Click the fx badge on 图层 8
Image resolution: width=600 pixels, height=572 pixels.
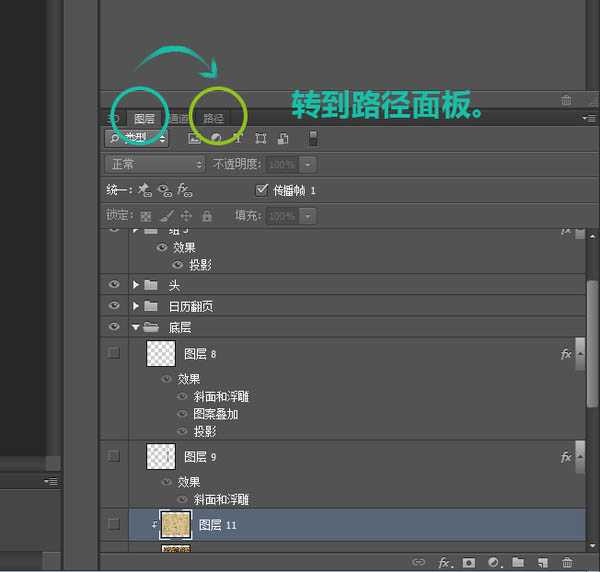566,354
